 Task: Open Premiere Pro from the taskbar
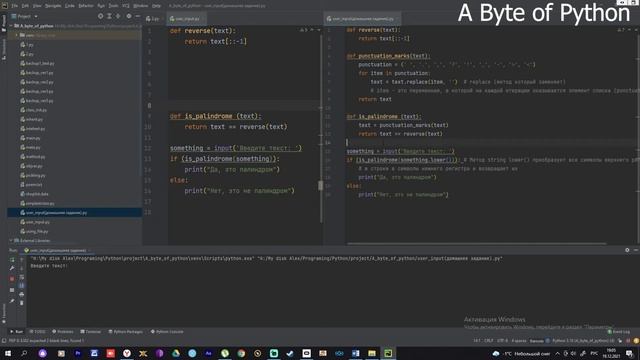[78, 353]
